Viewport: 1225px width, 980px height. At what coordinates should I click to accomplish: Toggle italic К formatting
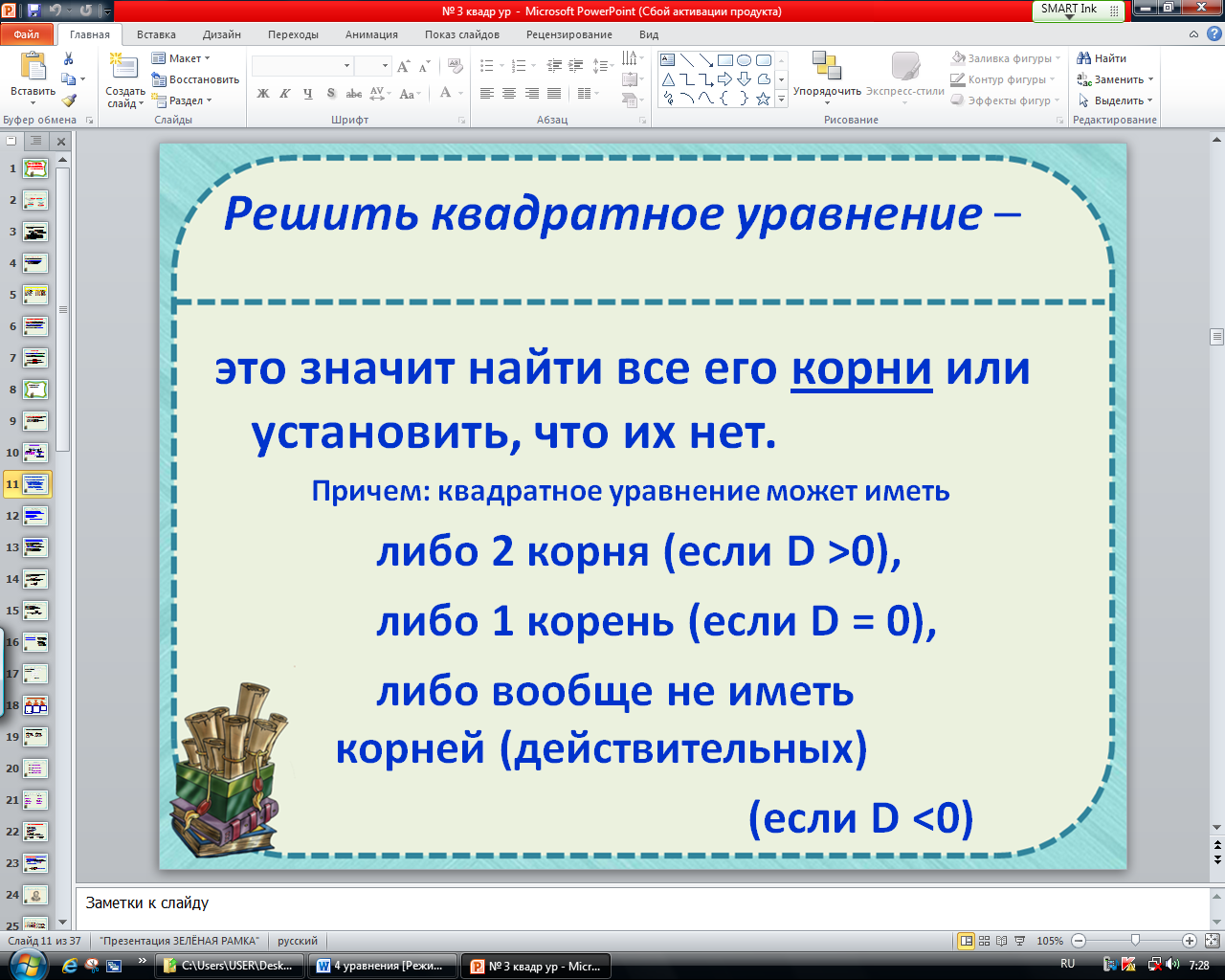(x=285, y=94)
